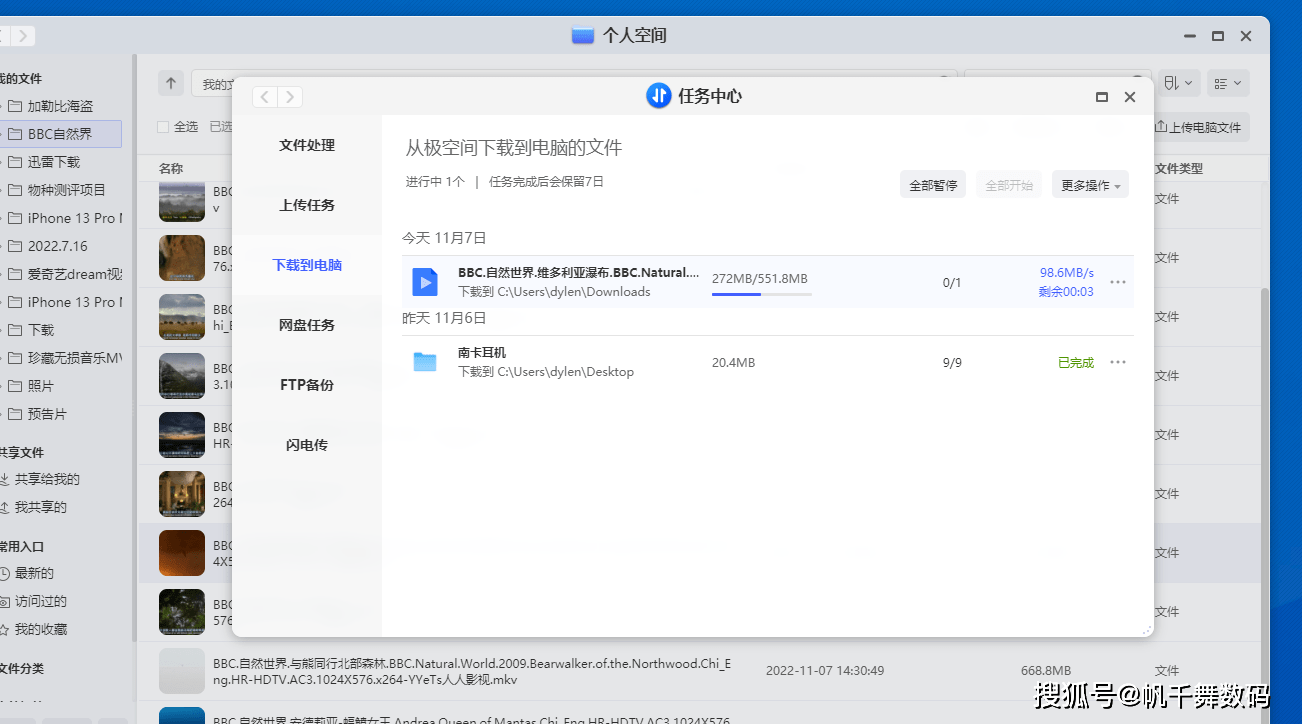Image resolution: width=1302 pixels, height=724 pixels.
Task: Click folder icon beside 2022.7.16
Action: pyautogui.click(x=15, y=246)
